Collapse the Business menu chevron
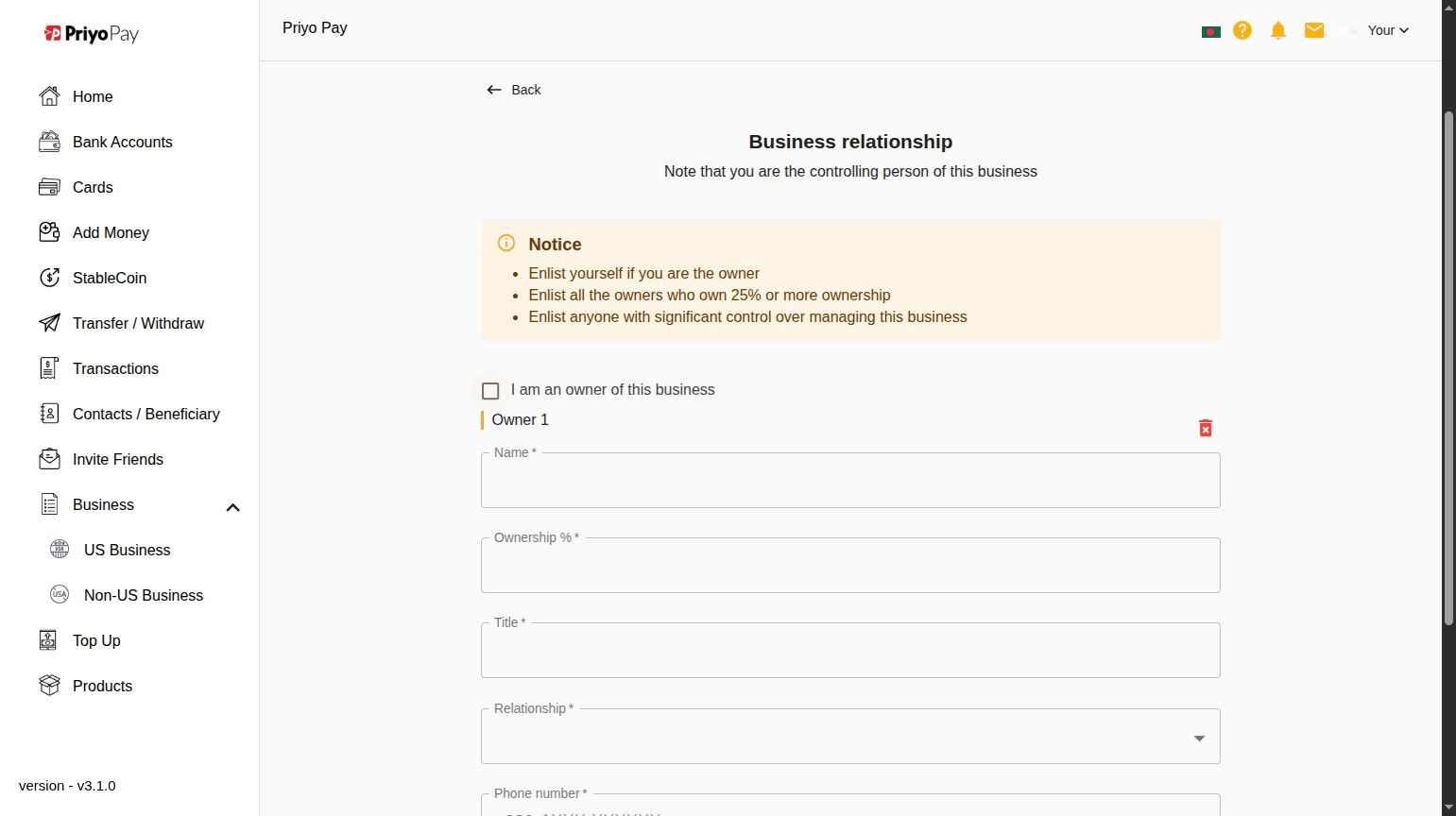This screenshot has width=1456, height=816. 232,507
